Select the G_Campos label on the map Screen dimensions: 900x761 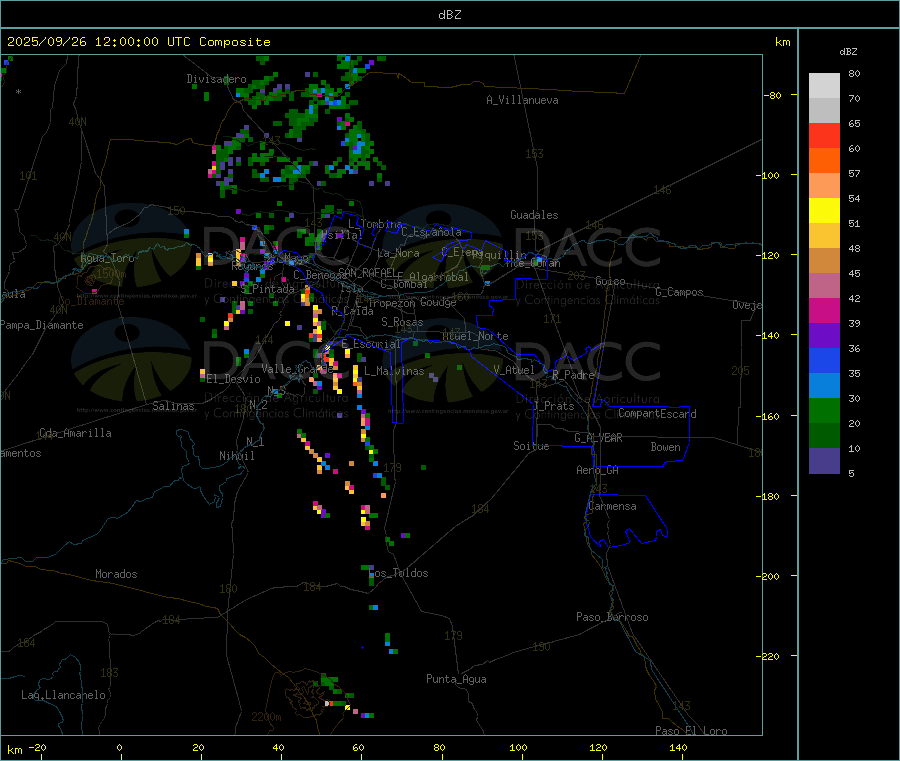(x=679, y=292)
